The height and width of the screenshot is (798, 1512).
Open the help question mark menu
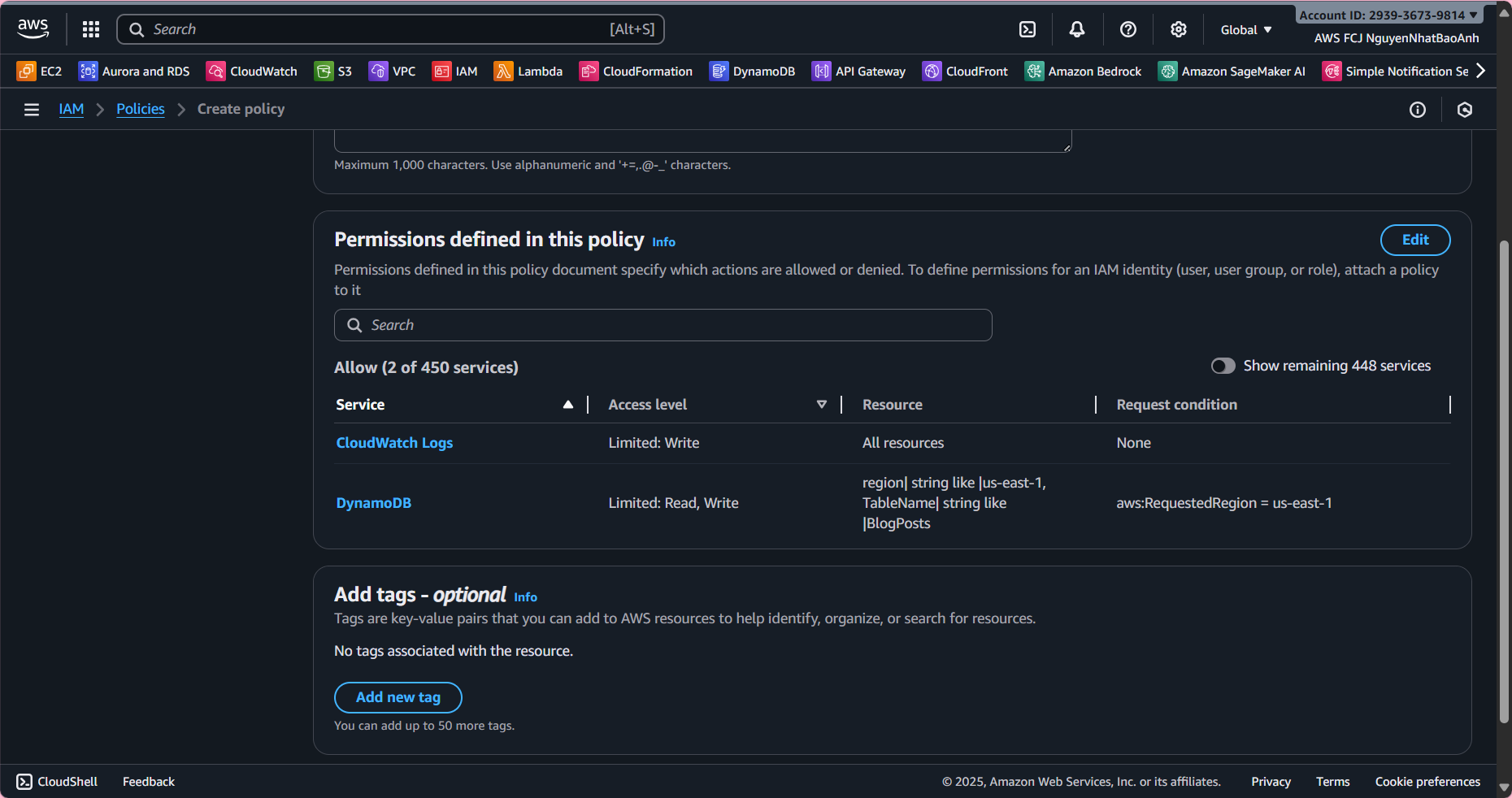pyautogui.click(x=1128, y=29)
